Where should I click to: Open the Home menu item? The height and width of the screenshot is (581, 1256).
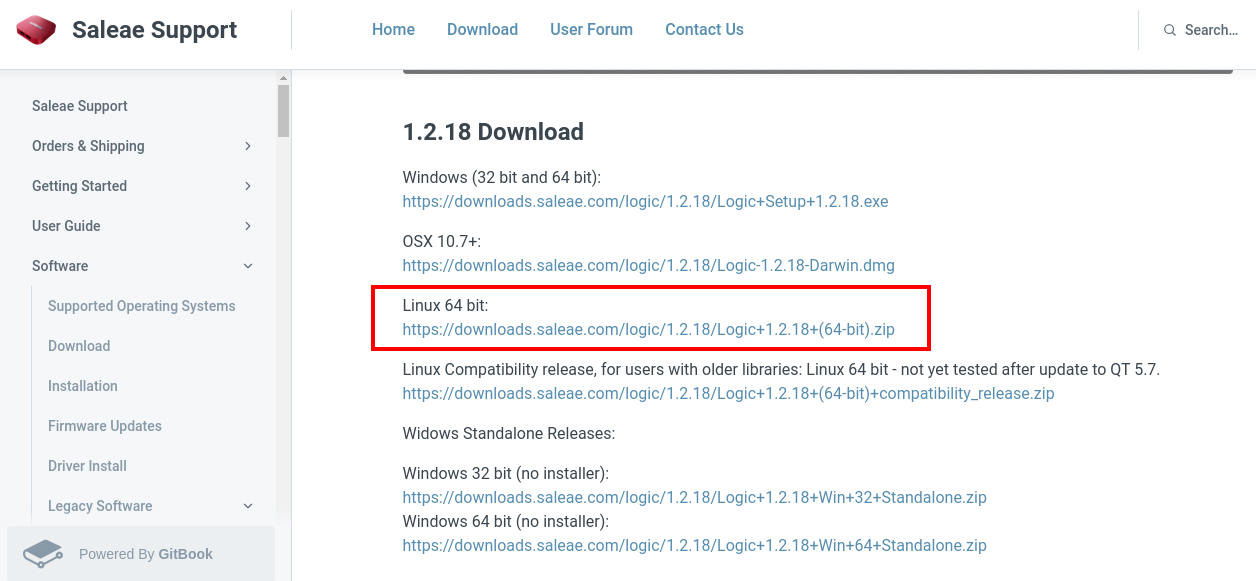(x=393, y=30)
